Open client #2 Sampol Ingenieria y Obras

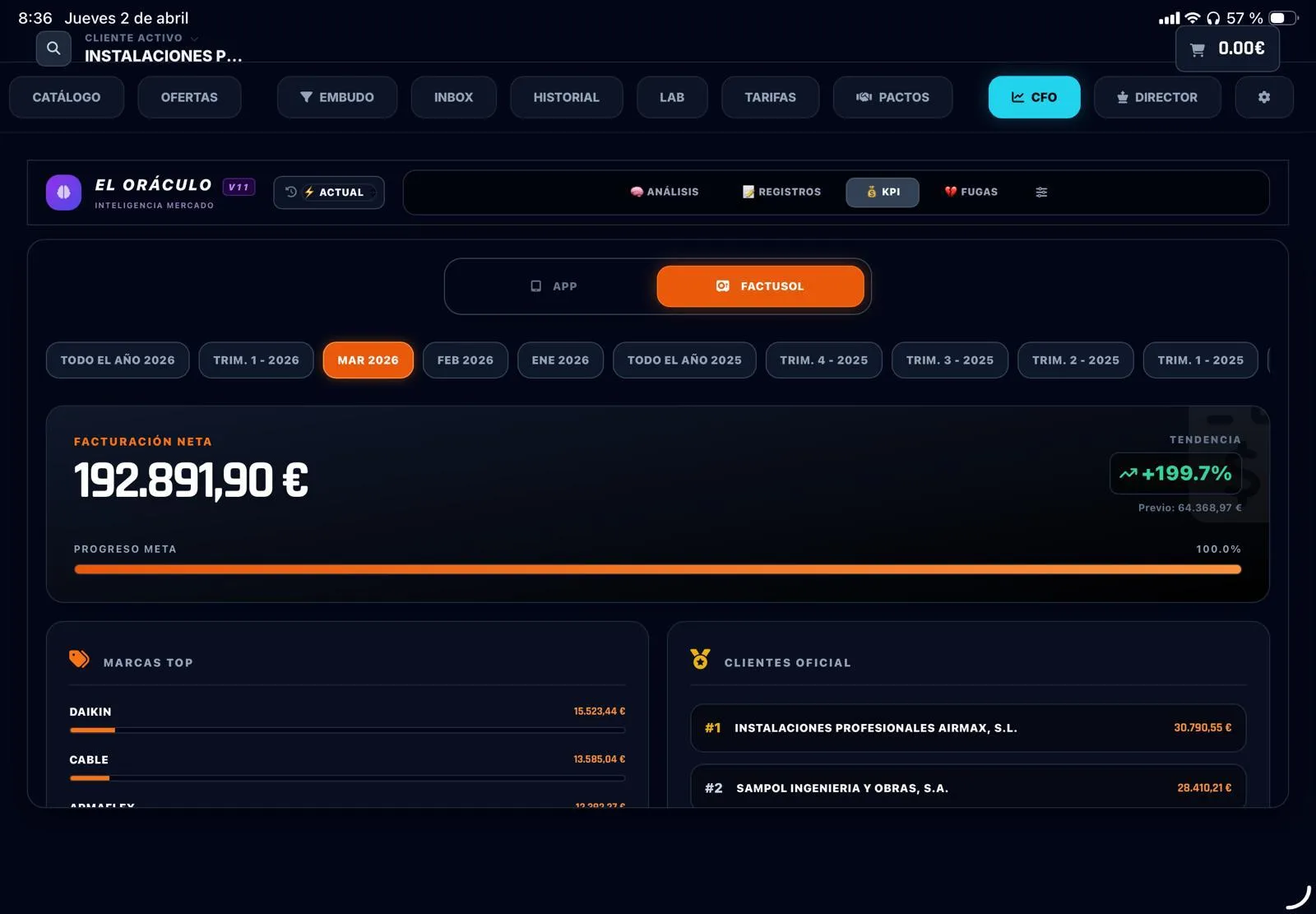[x=968, y=787]
